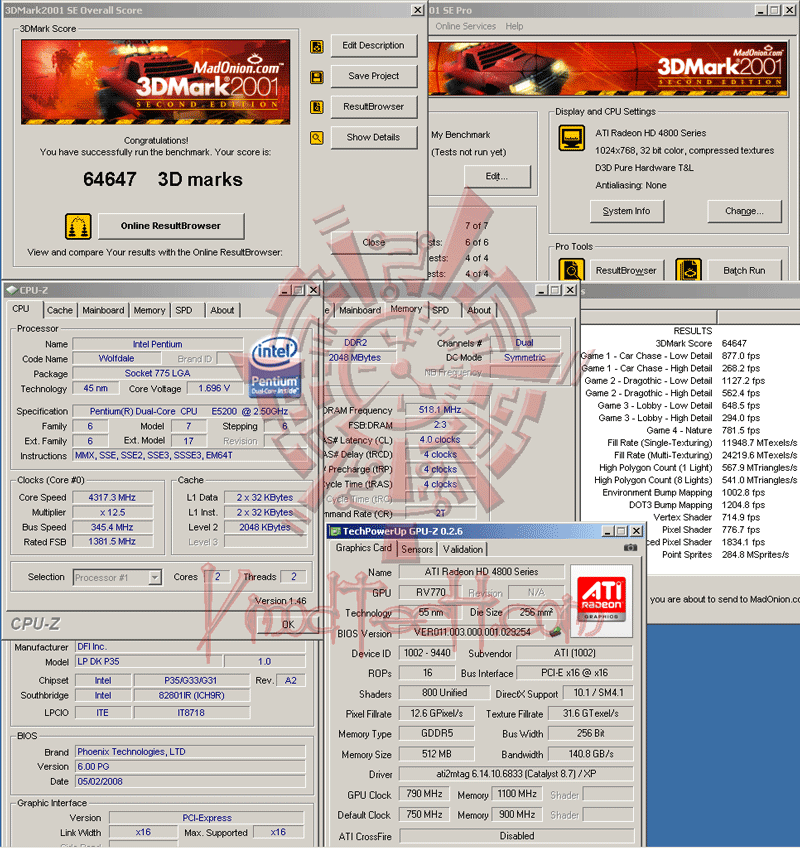Screen dimensions: 800x848
Task: Open the About tab in second CPU-Z window
Action: [x=479, y=310]
